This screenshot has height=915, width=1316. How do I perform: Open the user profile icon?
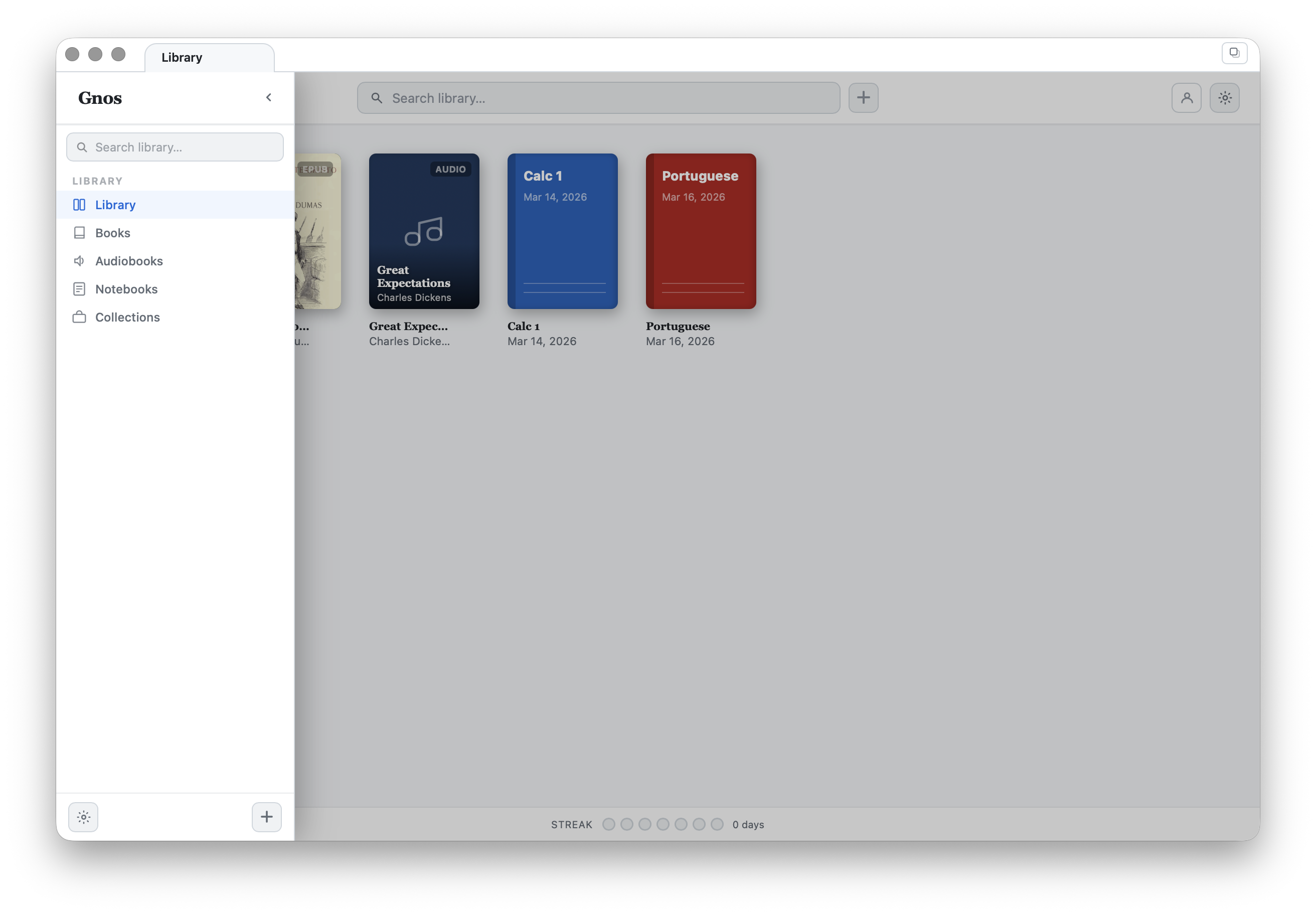pyautogui.click(x=1187, y=98)
